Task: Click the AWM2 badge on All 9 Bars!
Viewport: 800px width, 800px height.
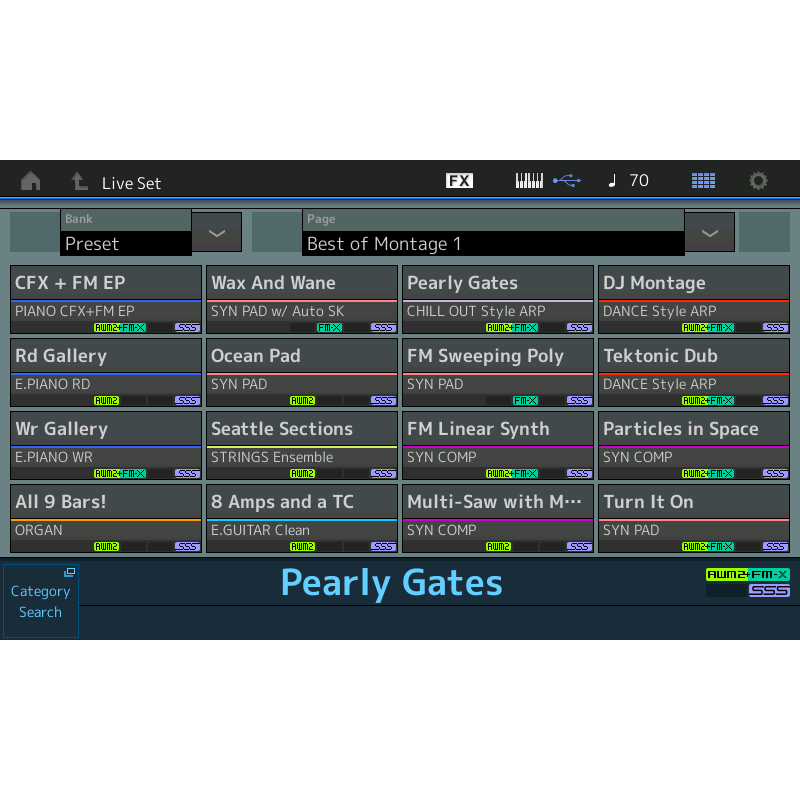Action: [x=106, y=546]
